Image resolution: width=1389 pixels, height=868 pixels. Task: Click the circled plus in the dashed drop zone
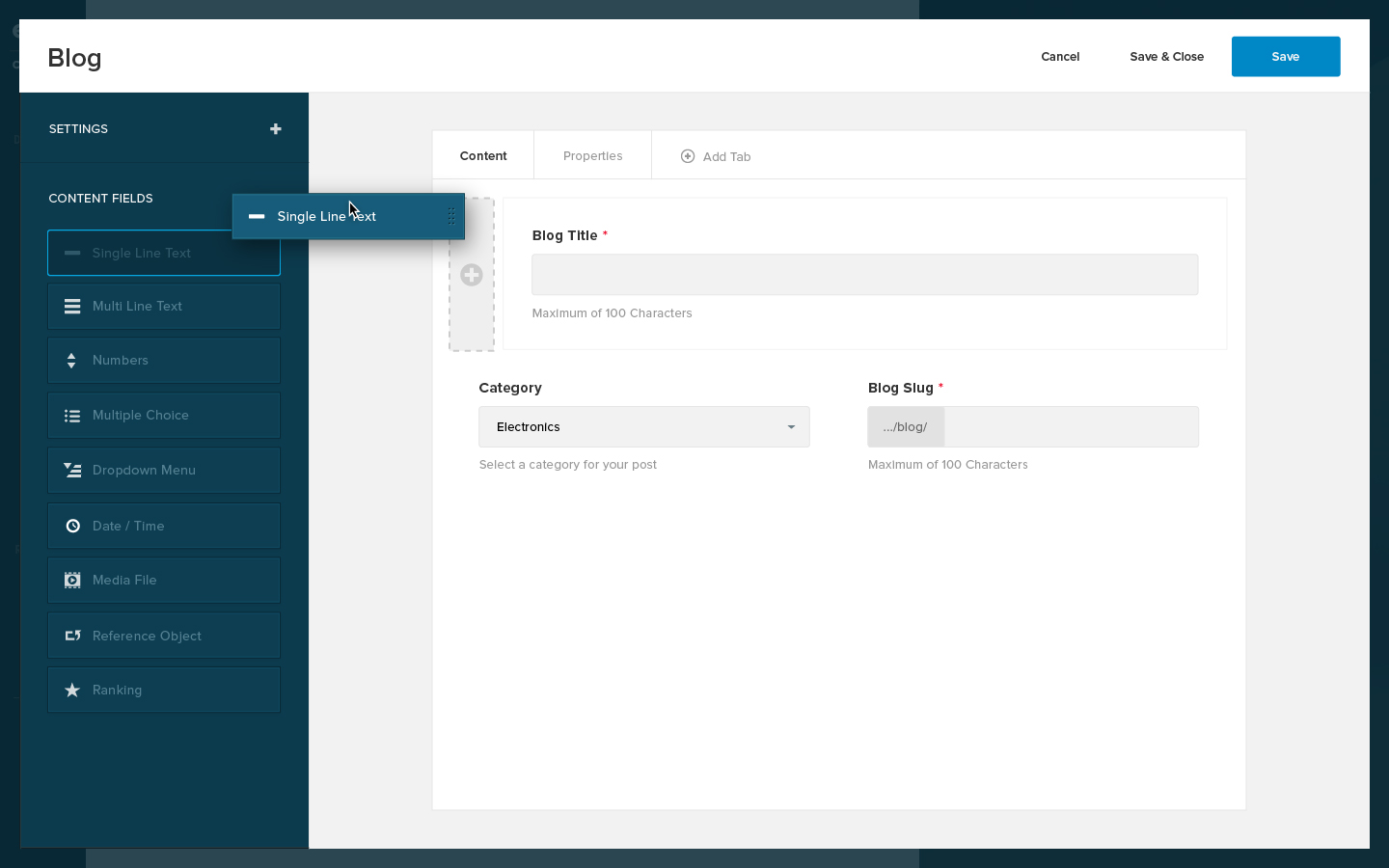[472, 275]
